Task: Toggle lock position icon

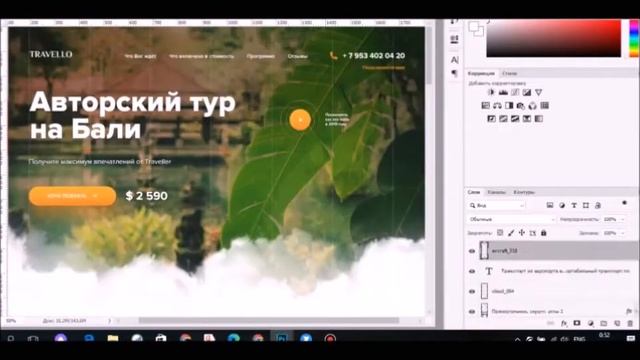Action: point(522,233)
